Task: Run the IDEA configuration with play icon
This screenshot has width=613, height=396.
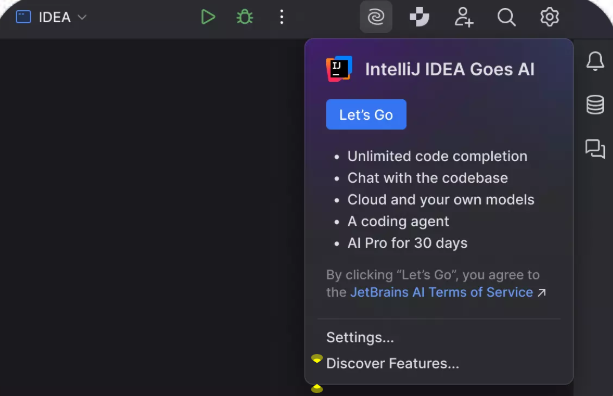Action: pyautogui.click(x=208, y=17)
